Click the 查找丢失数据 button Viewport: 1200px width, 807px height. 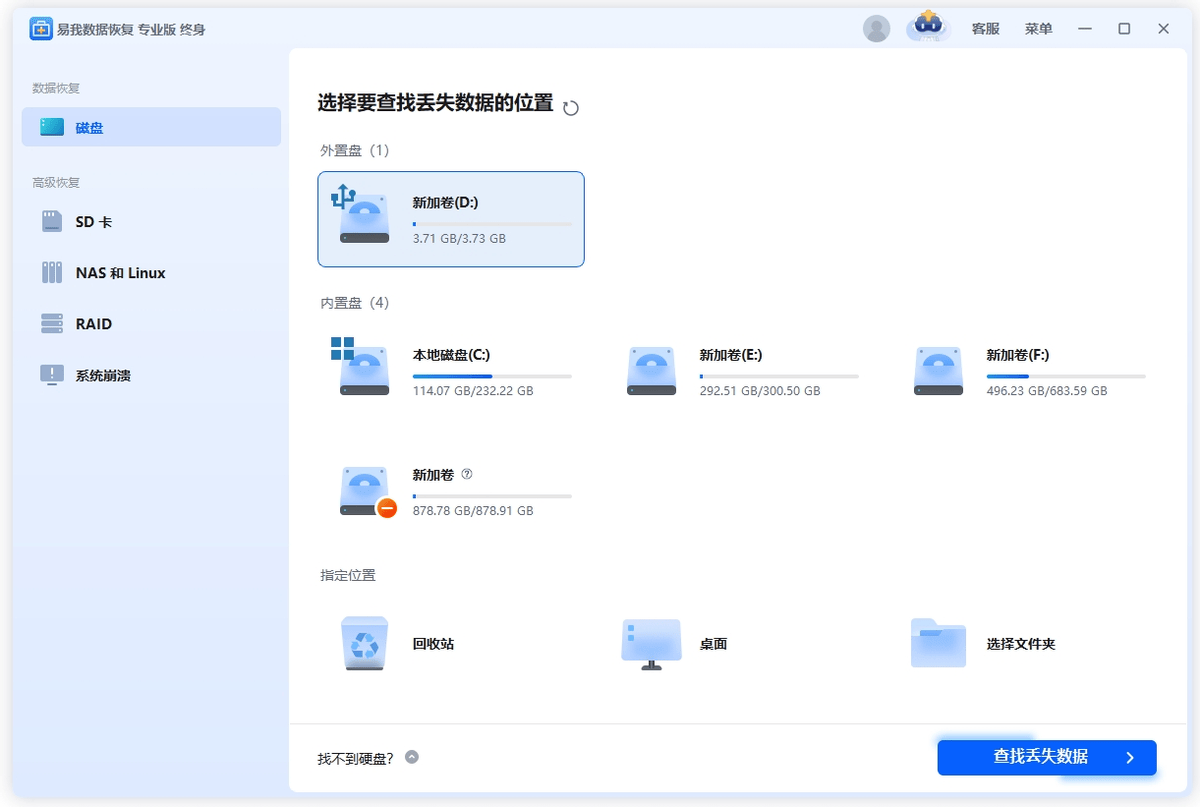click(x=1047, y=757)
